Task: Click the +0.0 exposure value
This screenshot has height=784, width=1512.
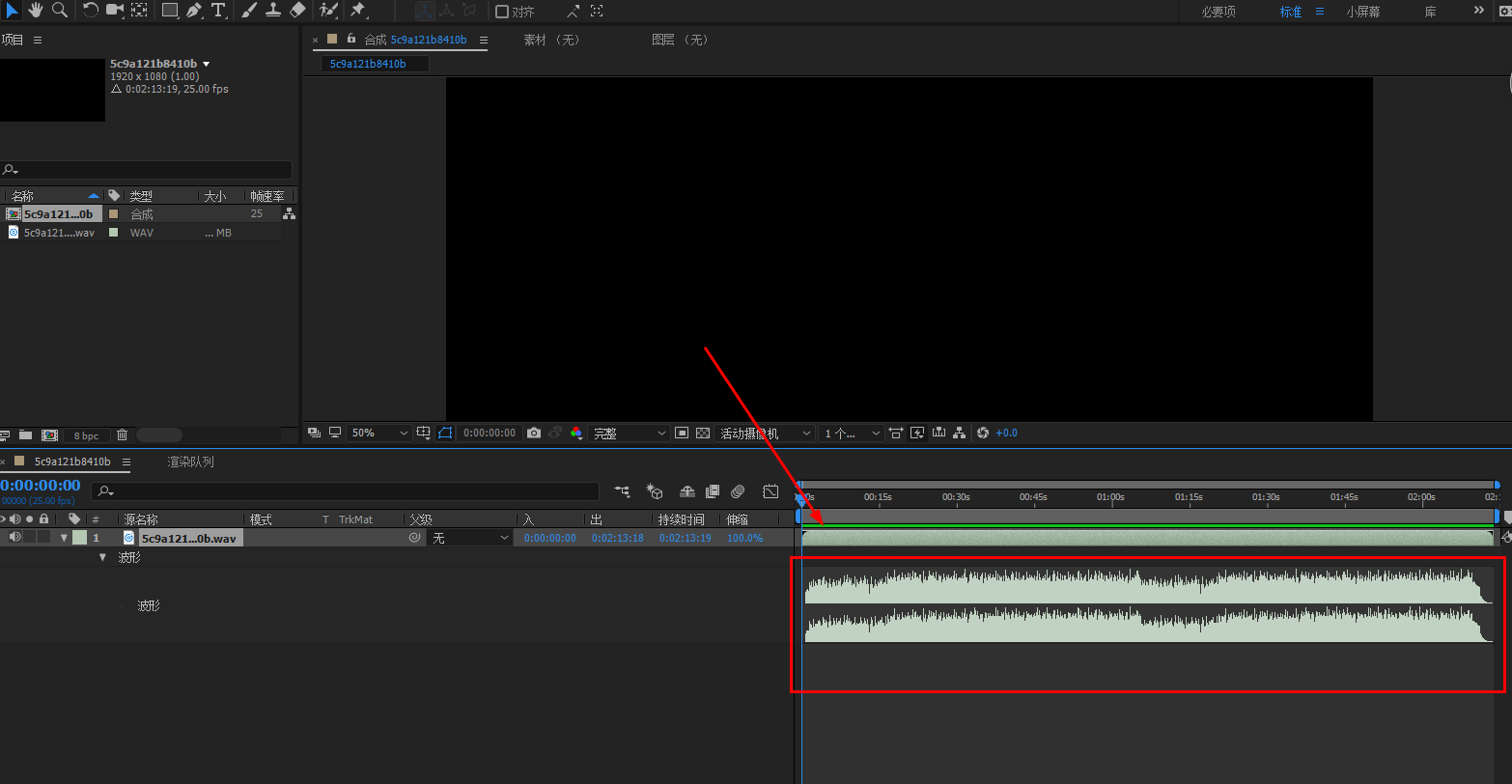Action: tap(1006, 434)
